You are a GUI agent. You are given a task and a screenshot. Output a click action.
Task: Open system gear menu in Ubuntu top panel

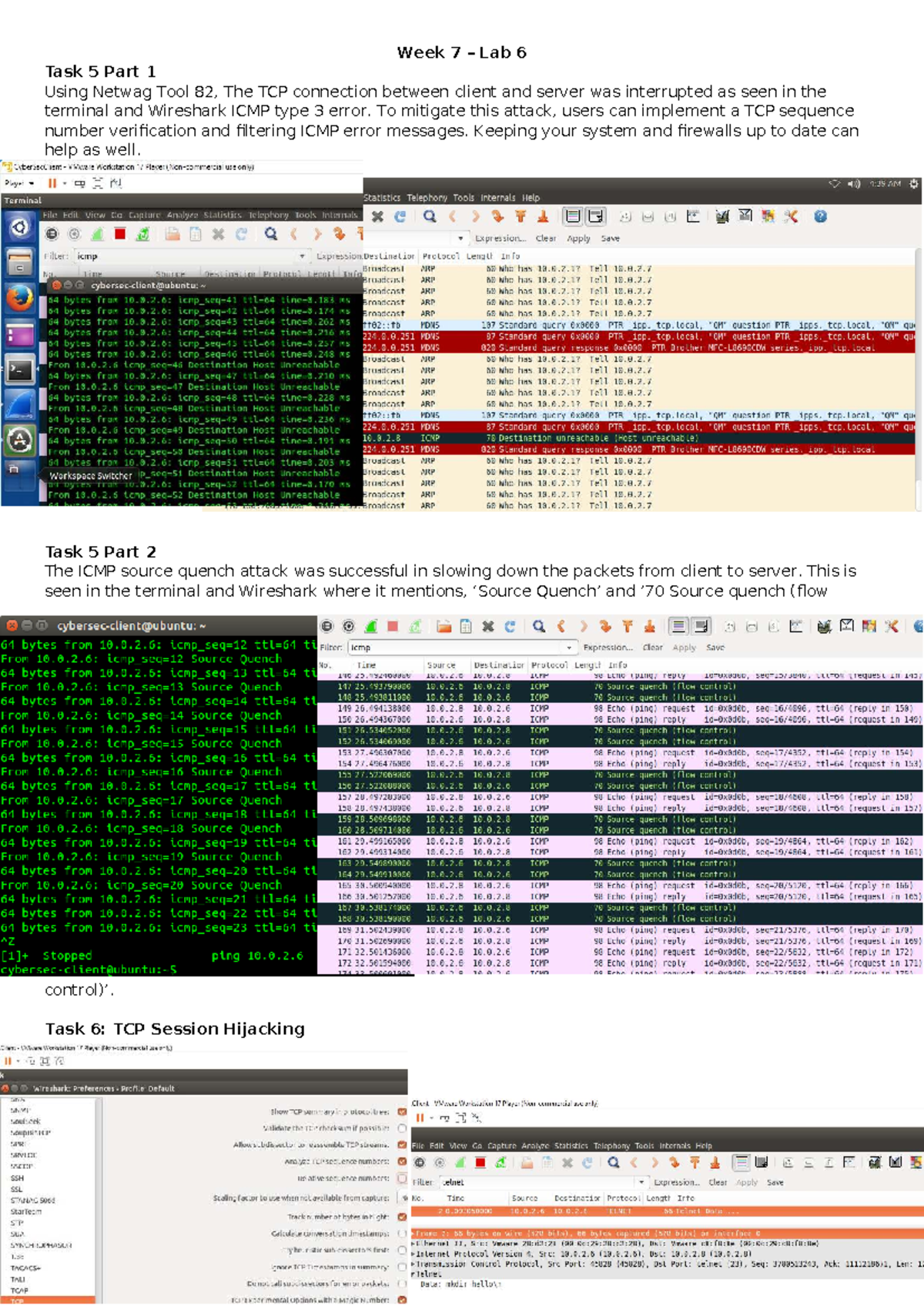click(914, 184)
